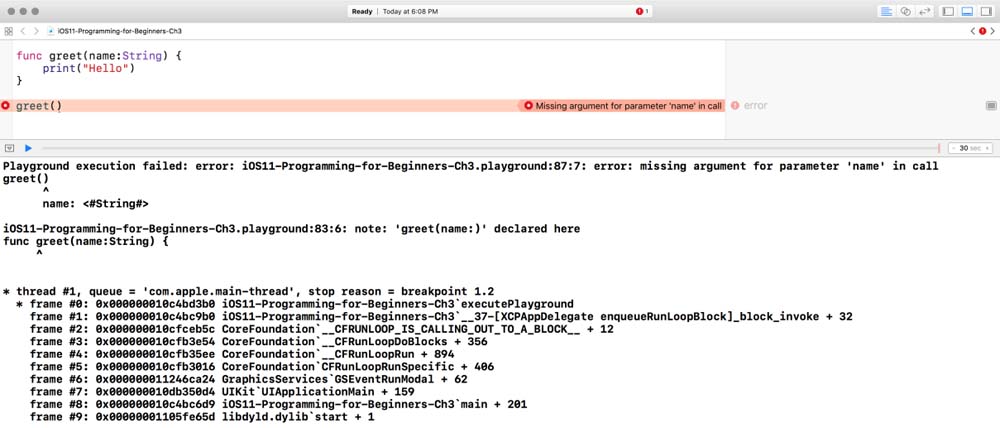Click the print("Hello") code line
This screenshot has width=1000, height=428.
(89, 68)
